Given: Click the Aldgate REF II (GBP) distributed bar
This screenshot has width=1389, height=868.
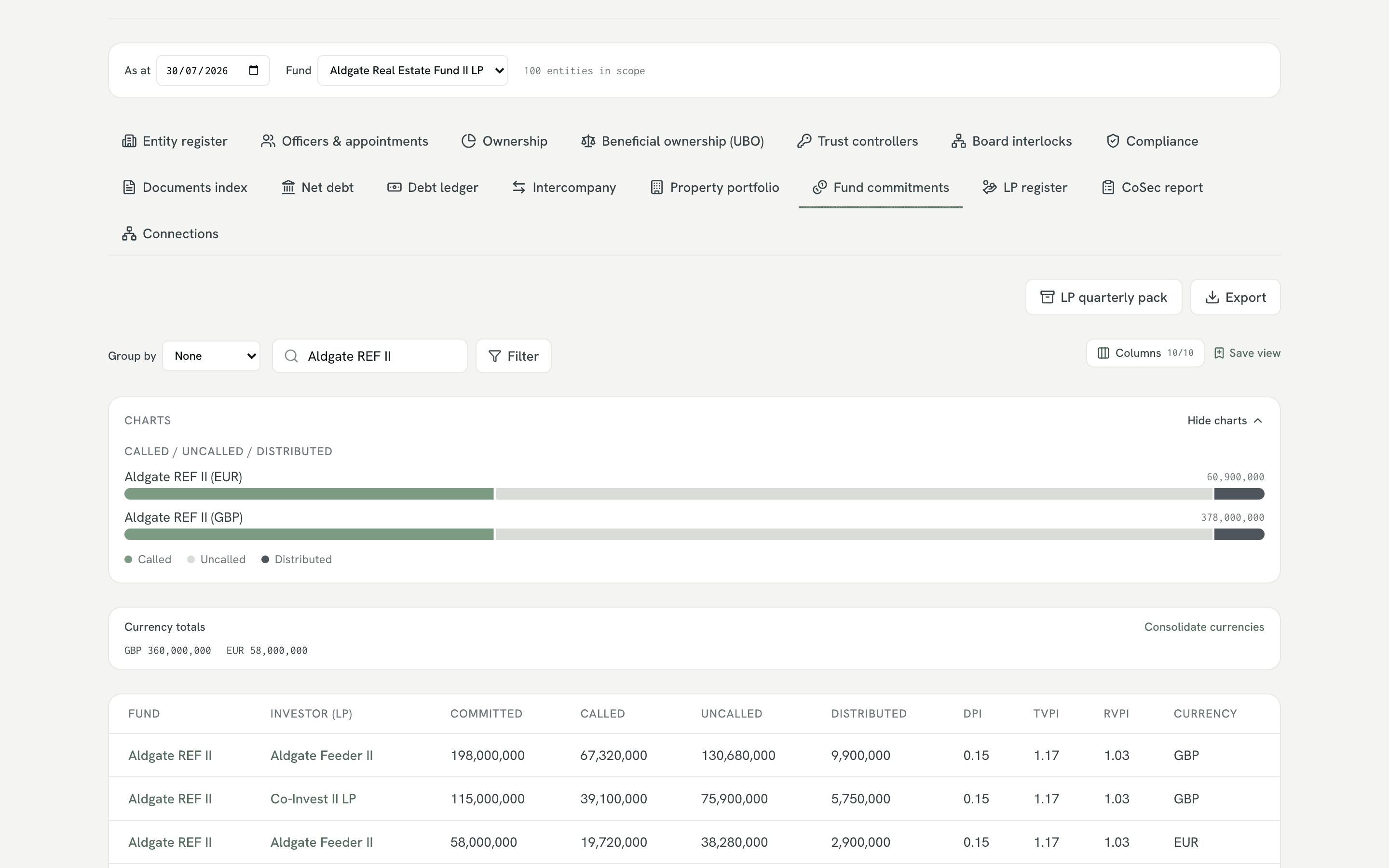Looking at the screenshot, I should tap(1239, 534).
